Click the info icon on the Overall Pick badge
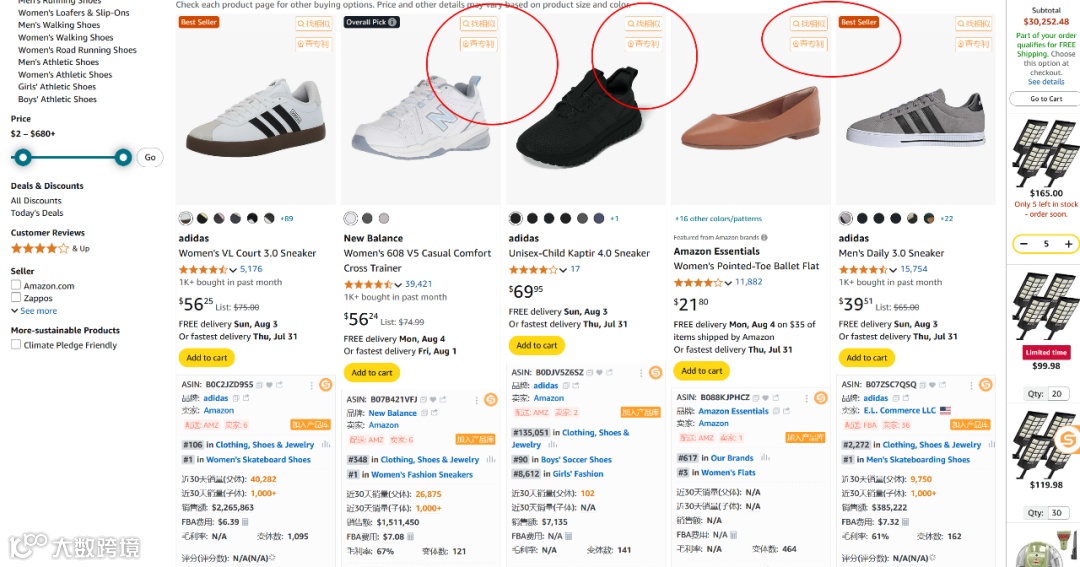Image resolution: width=1080 pixels, height=567 pixels. (x=392, y=22)
